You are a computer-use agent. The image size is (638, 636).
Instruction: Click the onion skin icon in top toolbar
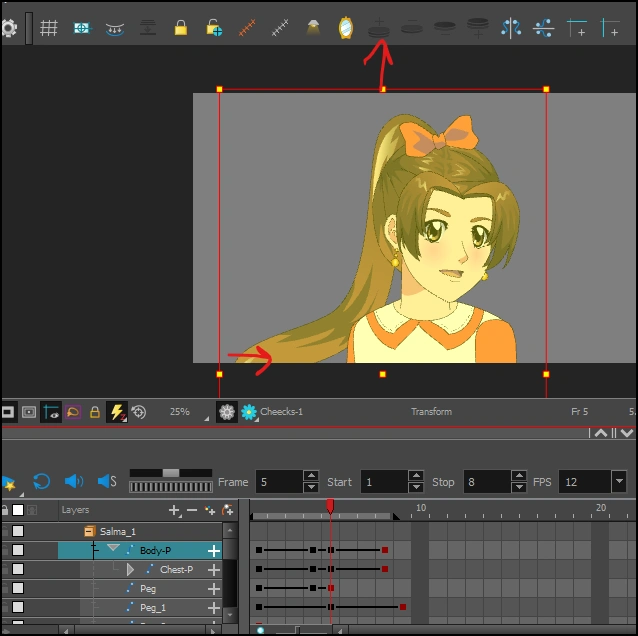click(115, 28)
